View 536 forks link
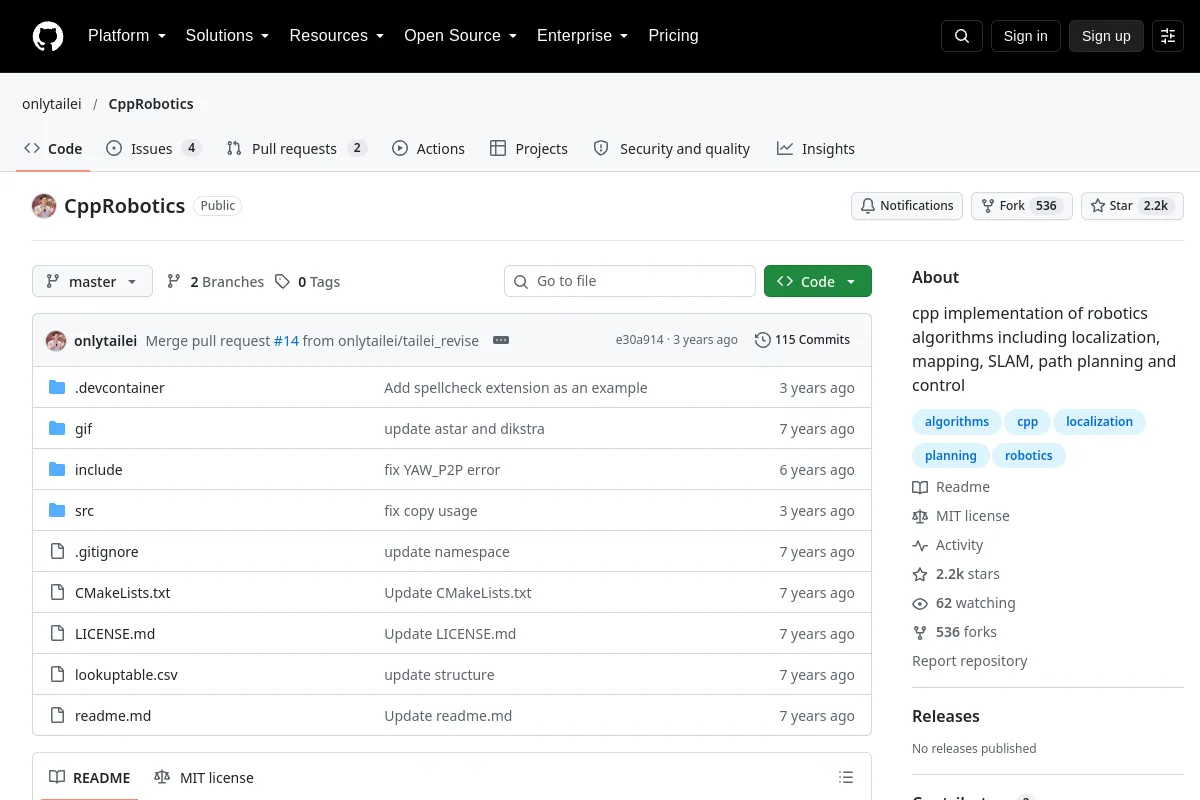Screen dimensions: 1200x800 (x=954, y=632)
